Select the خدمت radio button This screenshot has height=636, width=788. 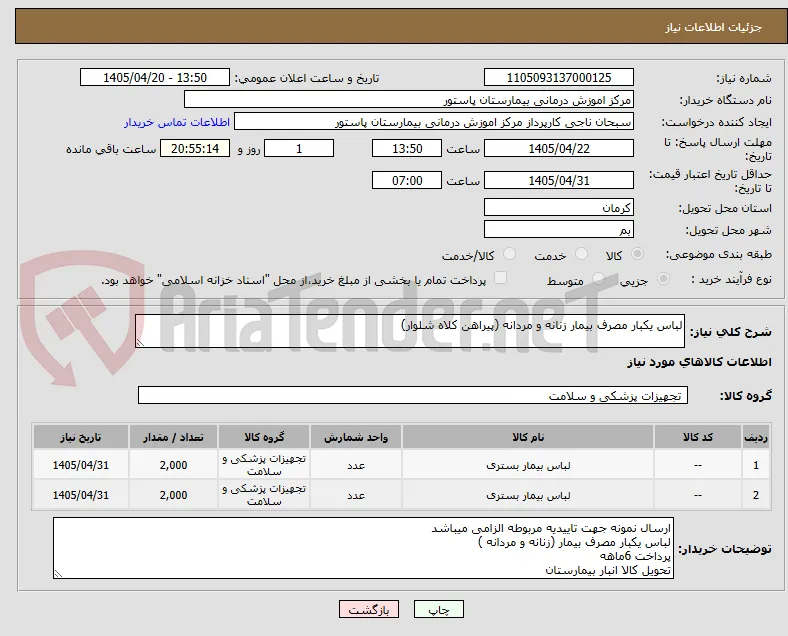[581, 254]
